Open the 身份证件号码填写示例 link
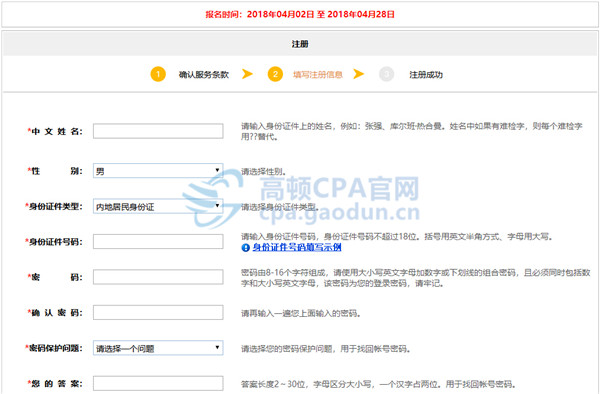The height and width of the screenshot is (394, 600). (297, 247)
